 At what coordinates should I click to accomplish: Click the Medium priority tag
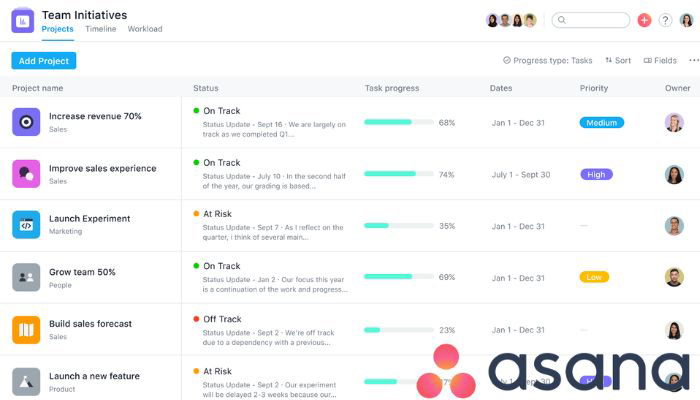tap(601, 123)
